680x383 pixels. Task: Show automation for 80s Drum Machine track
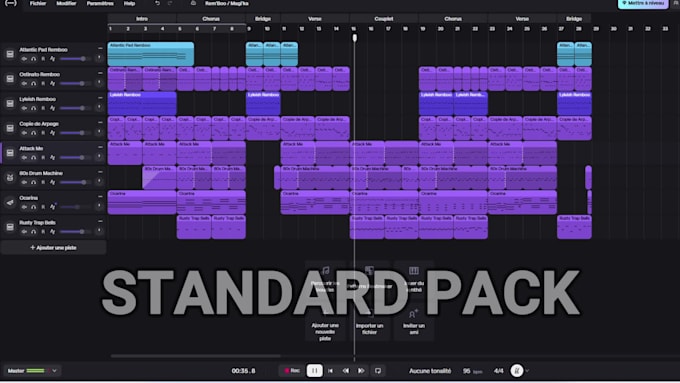[52, 182]
